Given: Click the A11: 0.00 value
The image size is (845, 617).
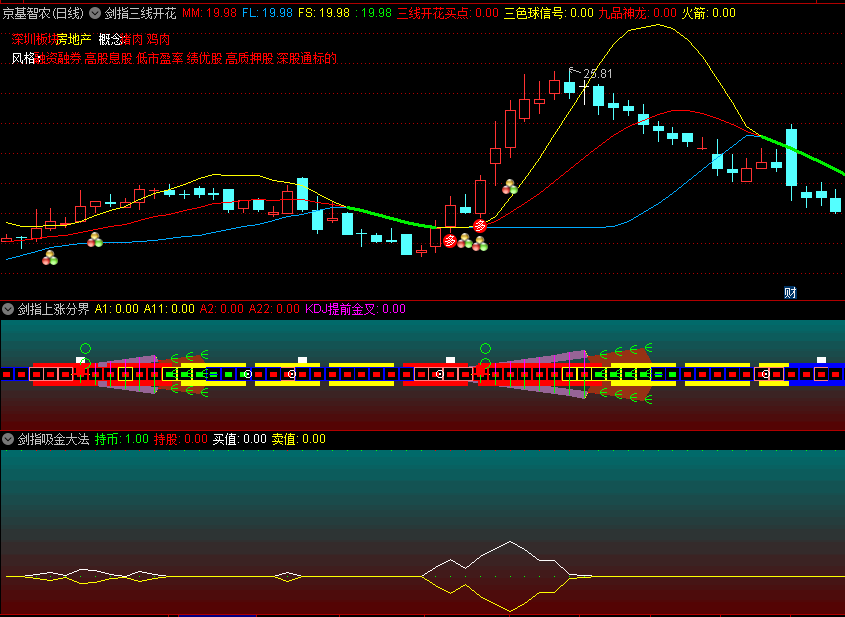Looking at the screenshot, I should [x=169, y=309].
